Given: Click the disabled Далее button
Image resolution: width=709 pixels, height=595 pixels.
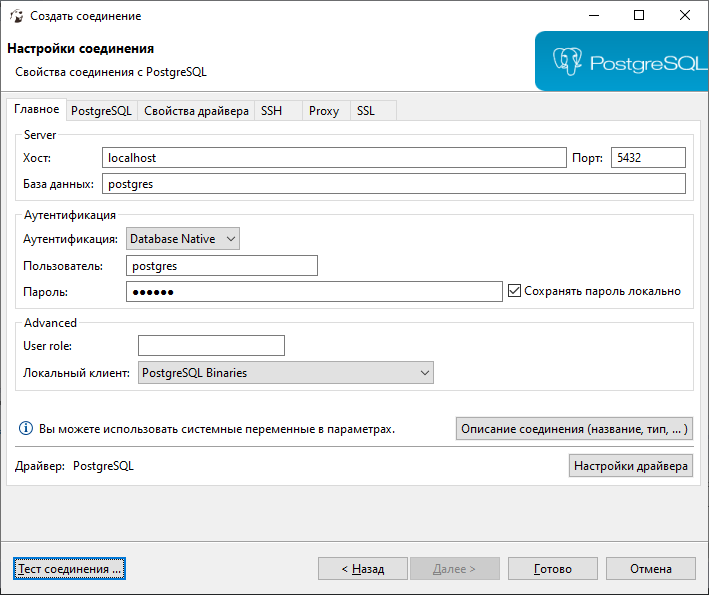Looking at the screenshot, I should click(x=454, y=568).
